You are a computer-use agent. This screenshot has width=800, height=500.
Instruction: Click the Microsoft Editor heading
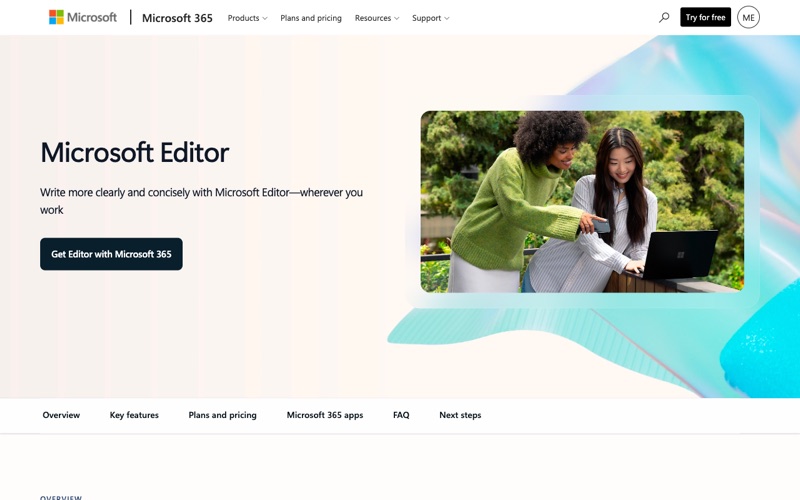click(x=135, y=153)
